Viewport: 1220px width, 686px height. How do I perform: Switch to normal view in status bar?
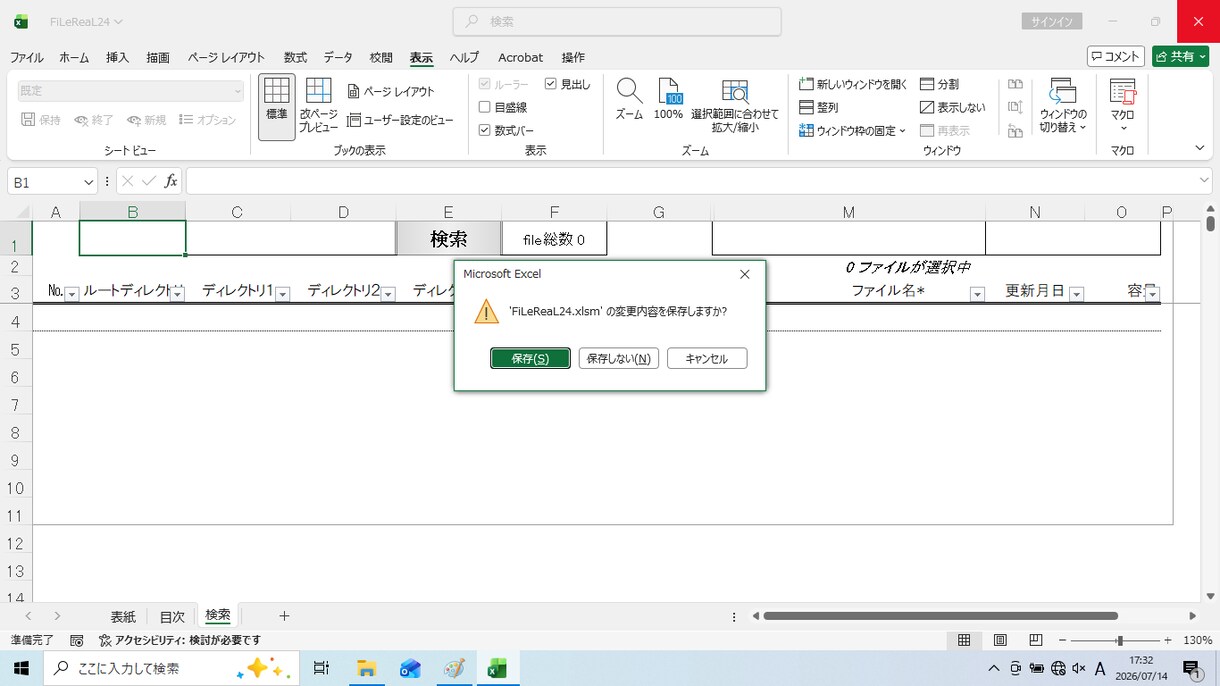pyautogui.click(x=964, y=640)
